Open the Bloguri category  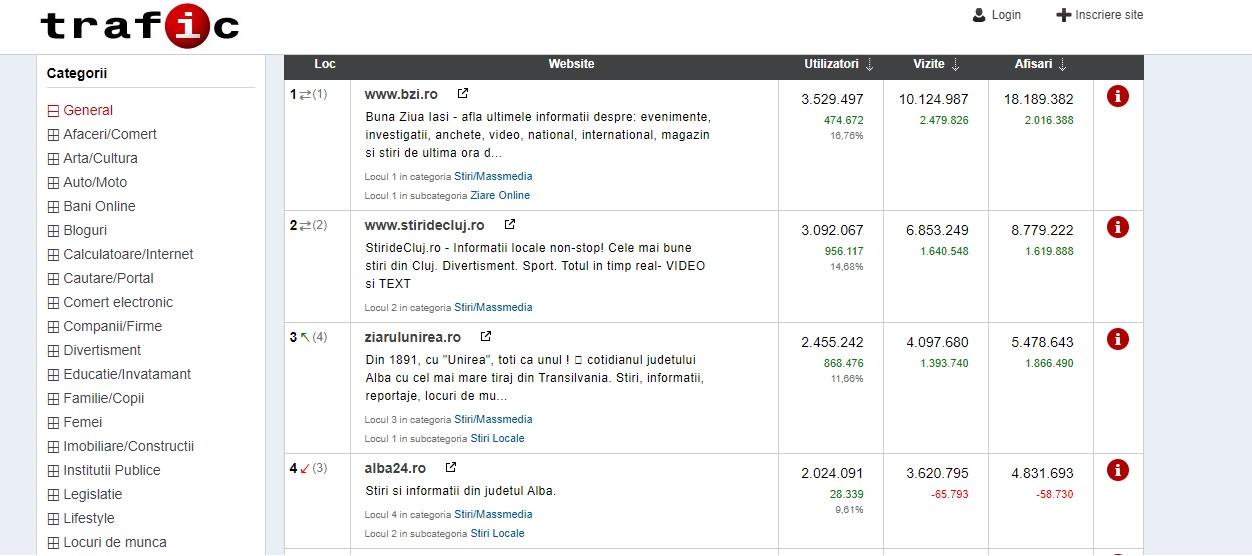[84, 230]
